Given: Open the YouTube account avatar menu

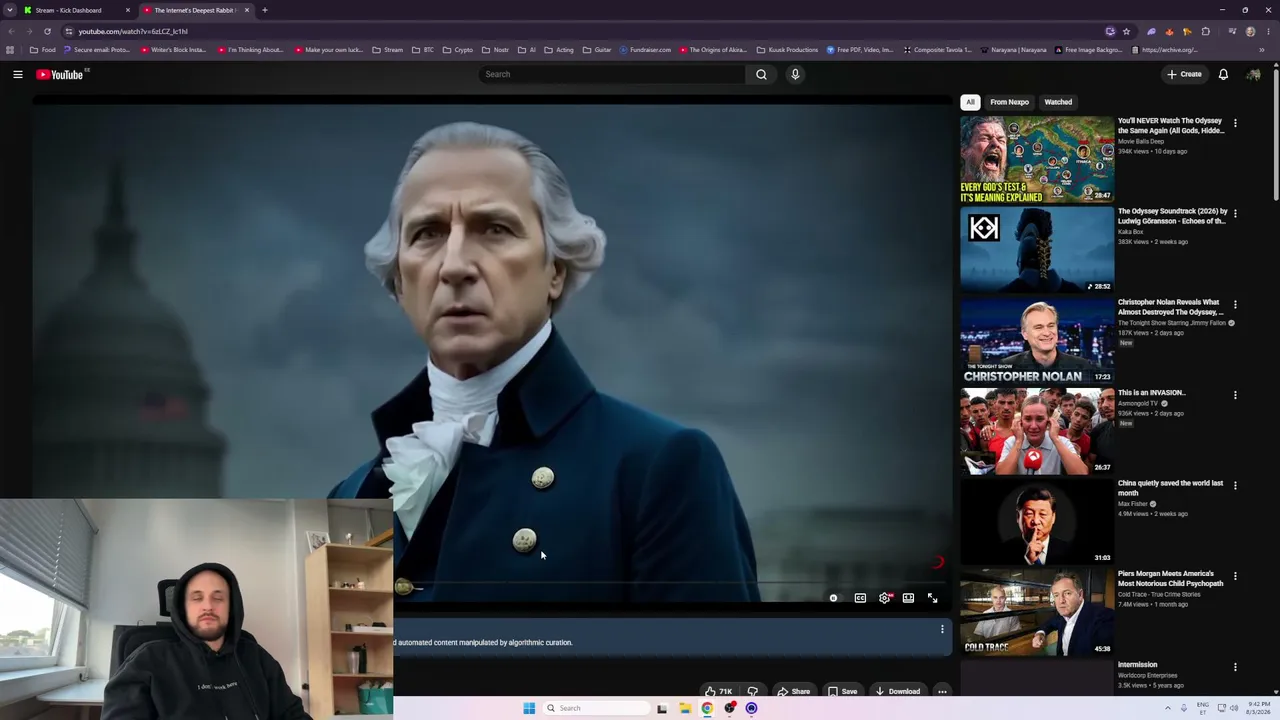Looking at the screenshot, I should (x=1253, y=74).
